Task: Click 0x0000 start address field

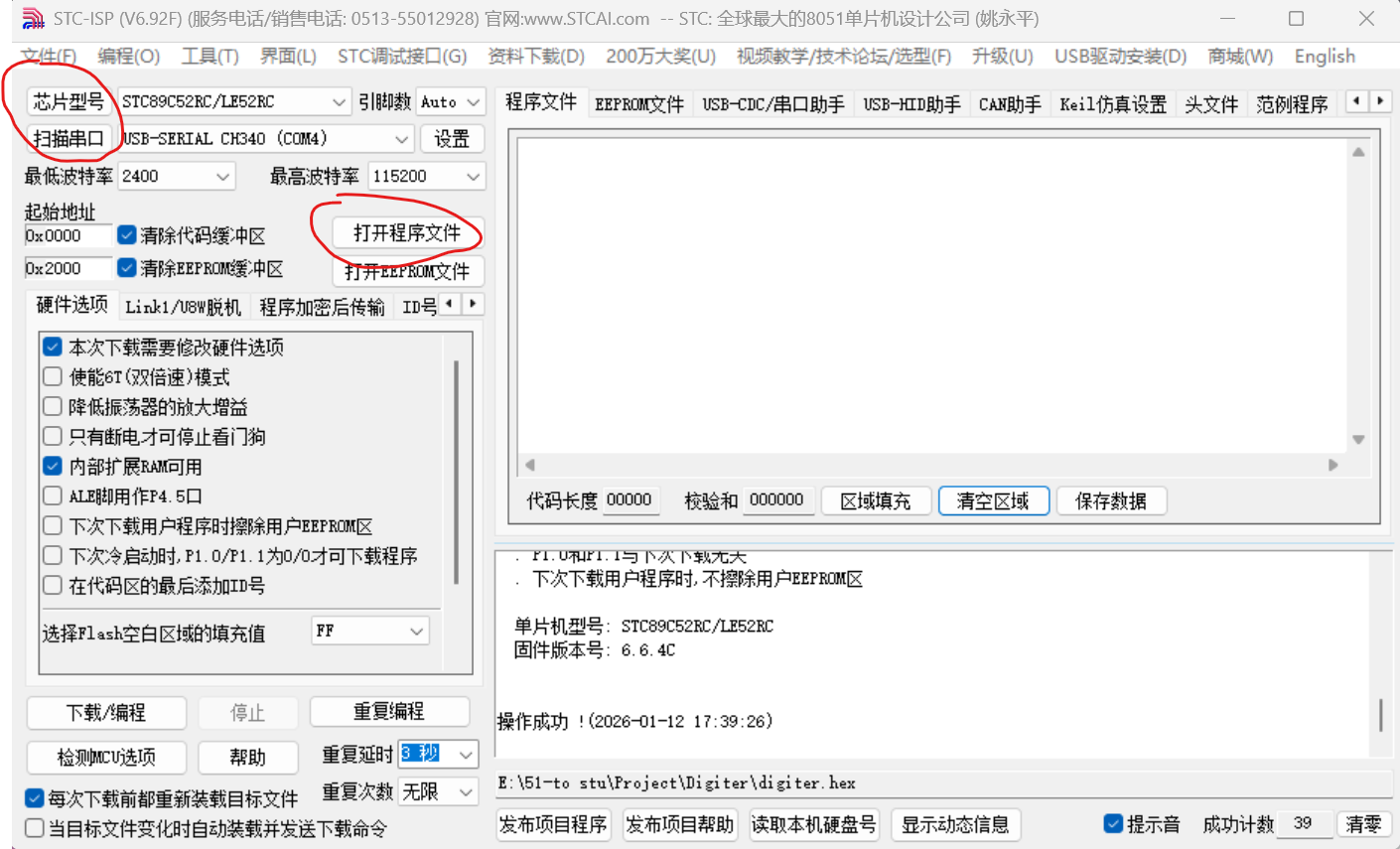Action: coord(69,235)
